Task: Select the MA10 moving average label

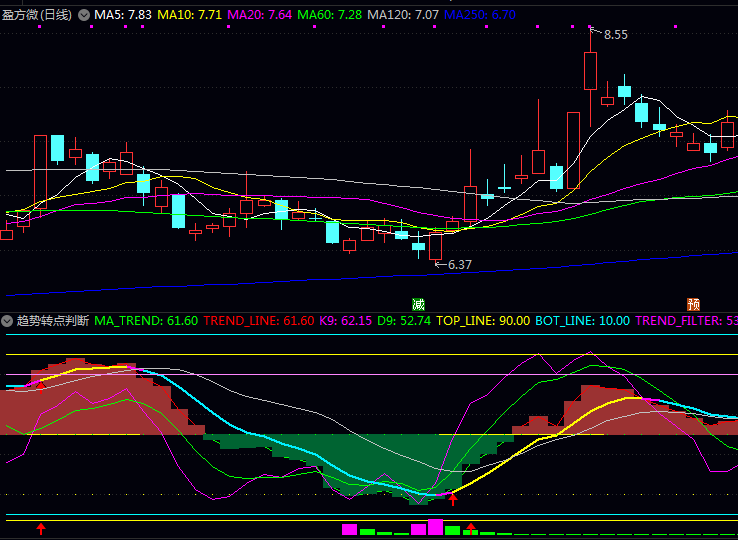Action: pyautogui.click(x=188, y=16)
